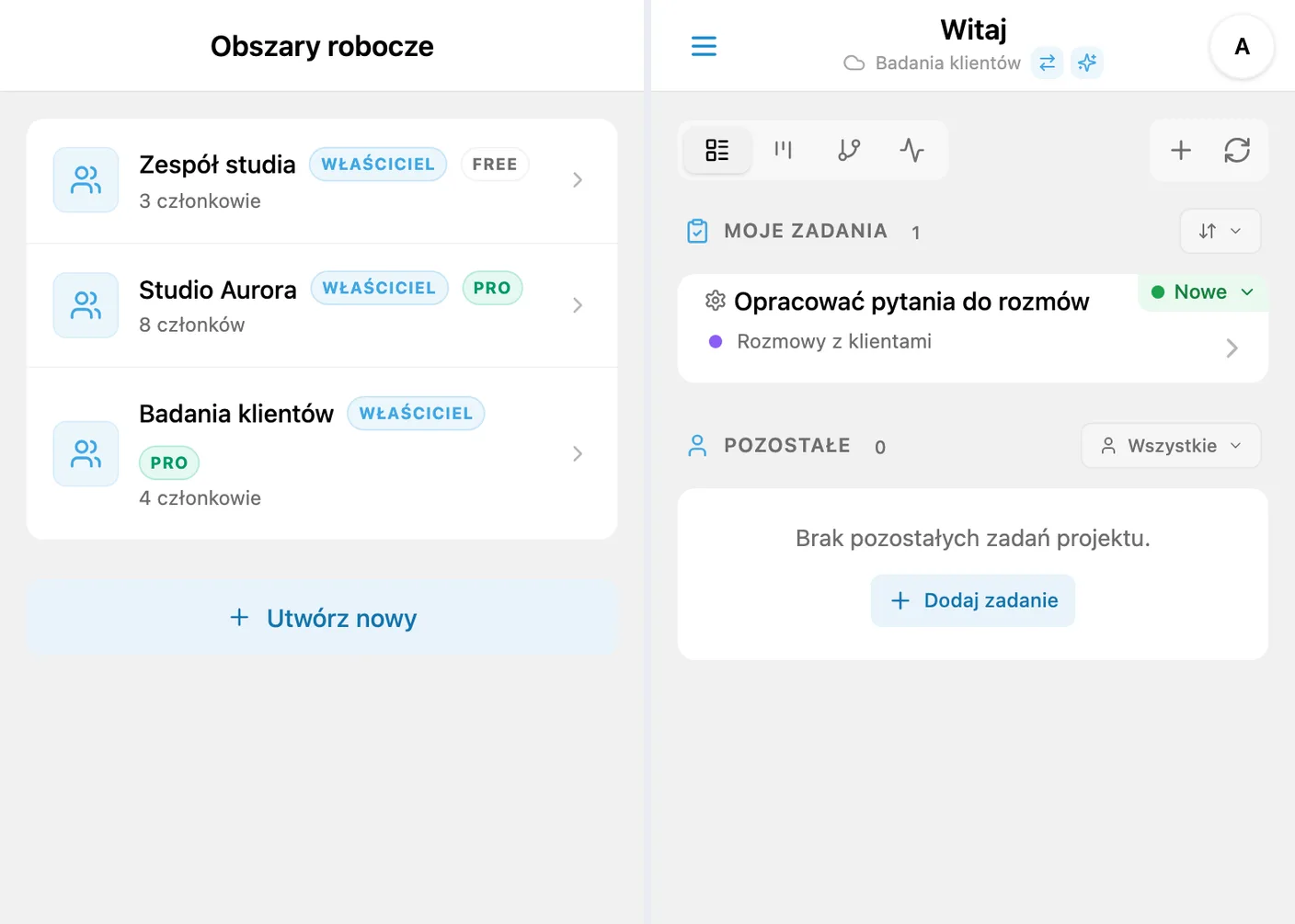Click the Badania klientów header subtitle

point(948,63)
